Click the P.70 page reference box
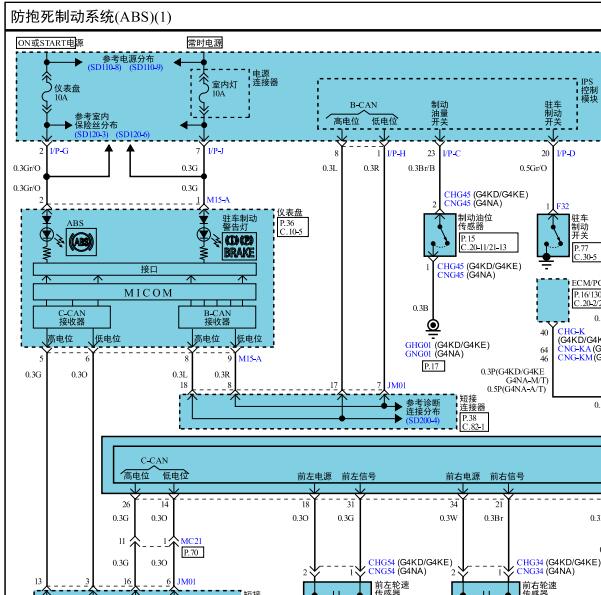 [192, 552]
